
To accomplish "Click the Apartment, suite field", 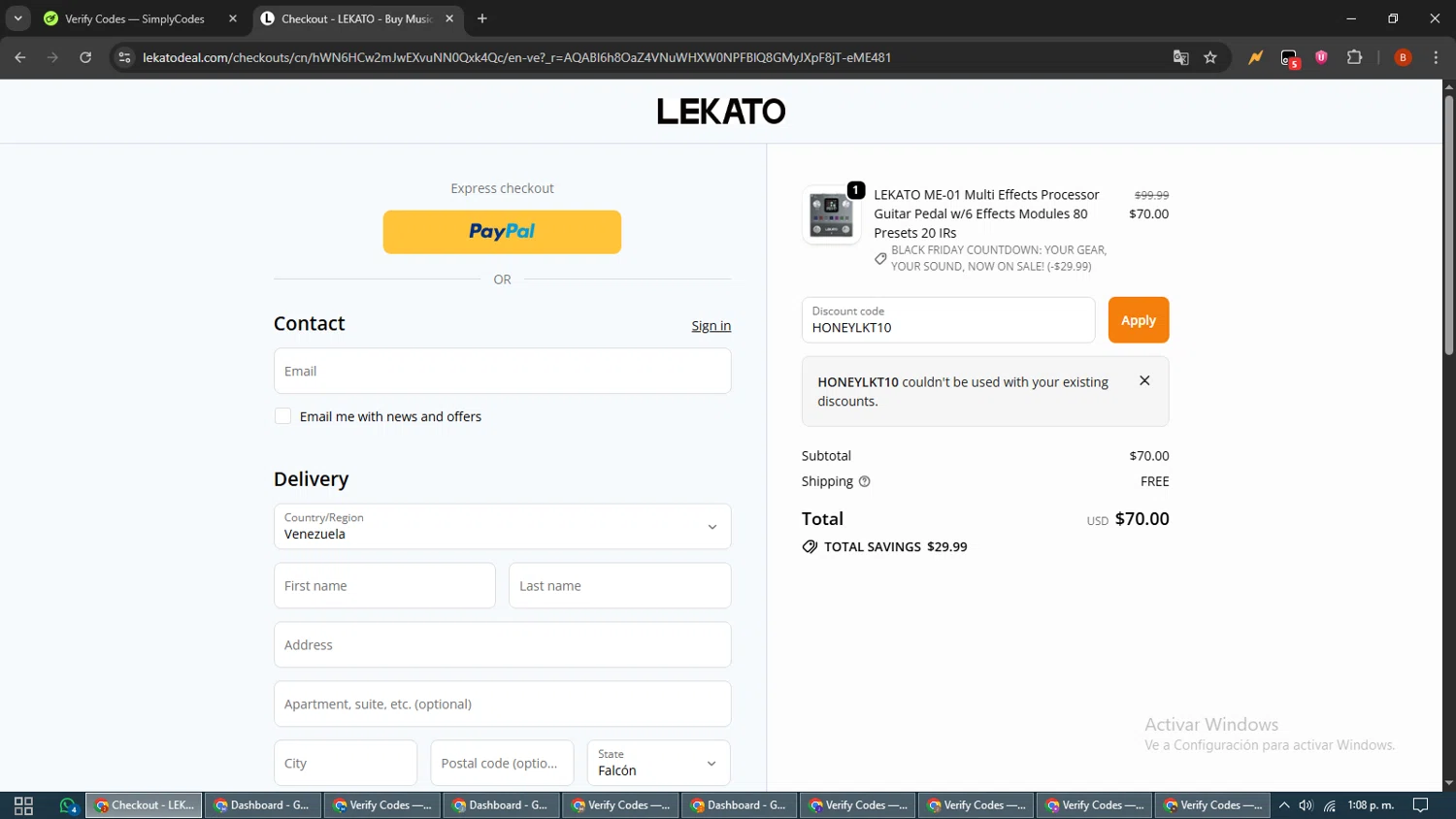I will coord(502,704).
